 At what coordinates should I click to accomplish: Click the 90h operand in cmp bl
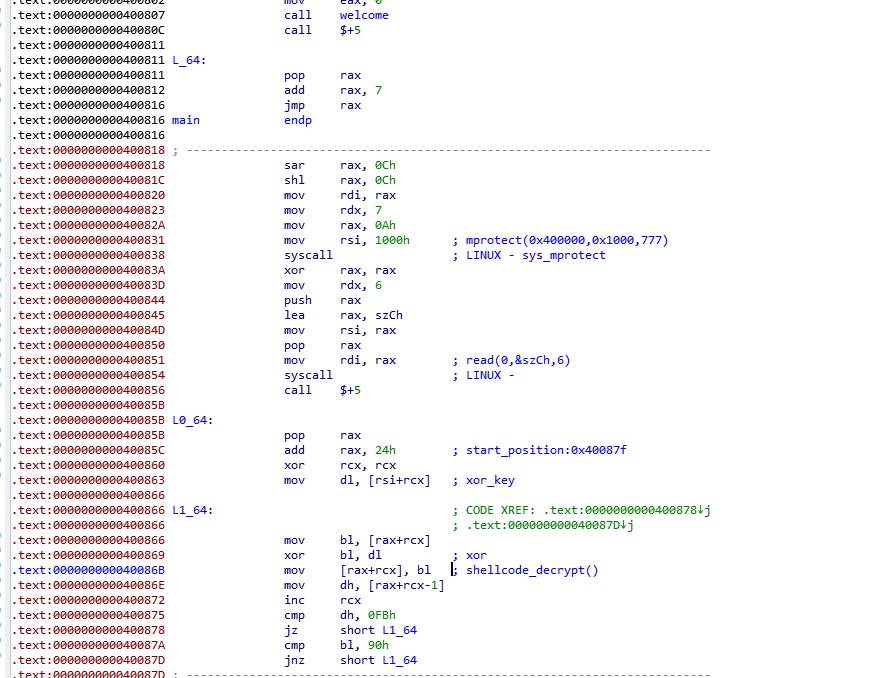click(378, 645)
